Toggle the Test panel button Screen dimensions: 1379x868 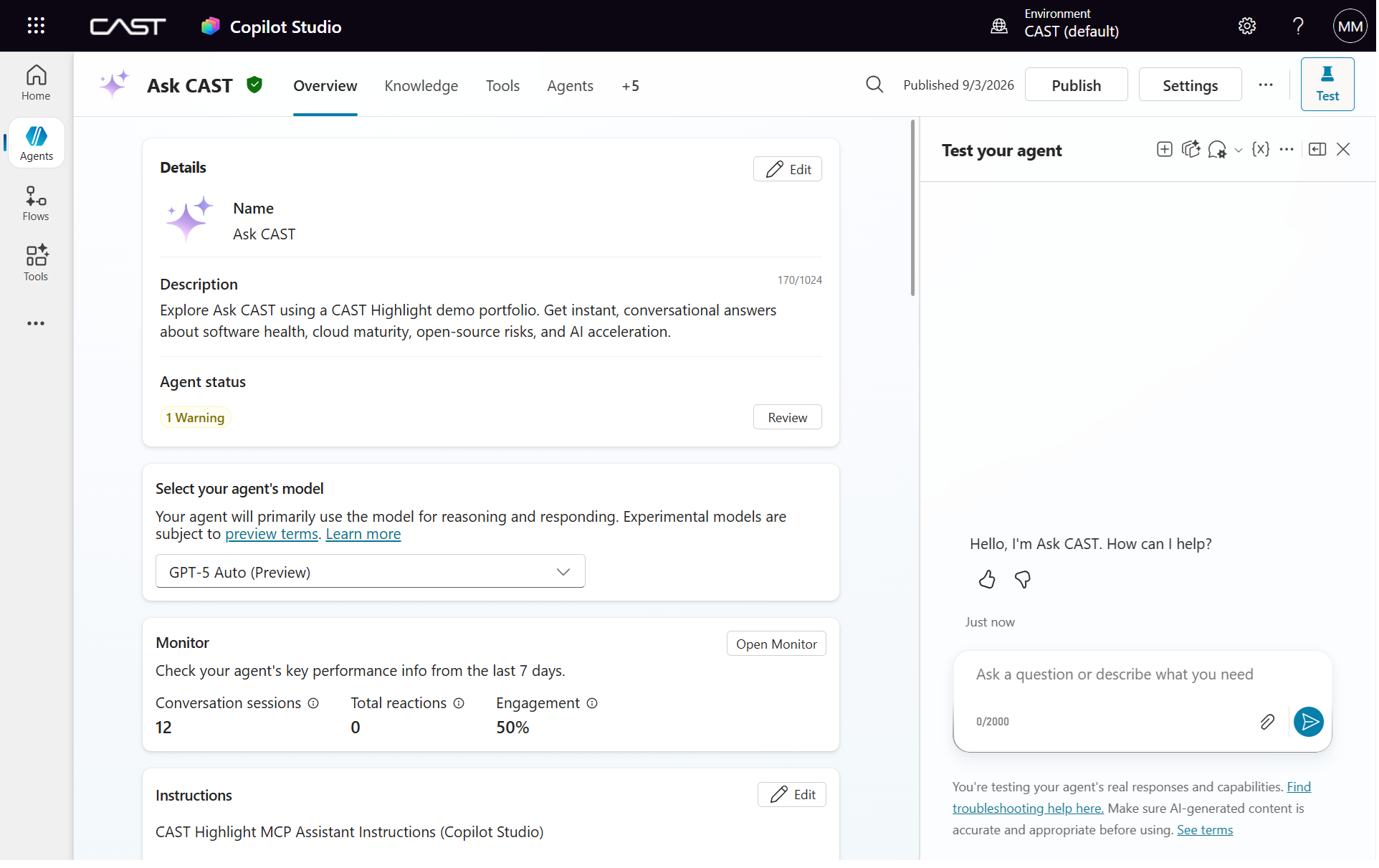(x=1327, y=85)
